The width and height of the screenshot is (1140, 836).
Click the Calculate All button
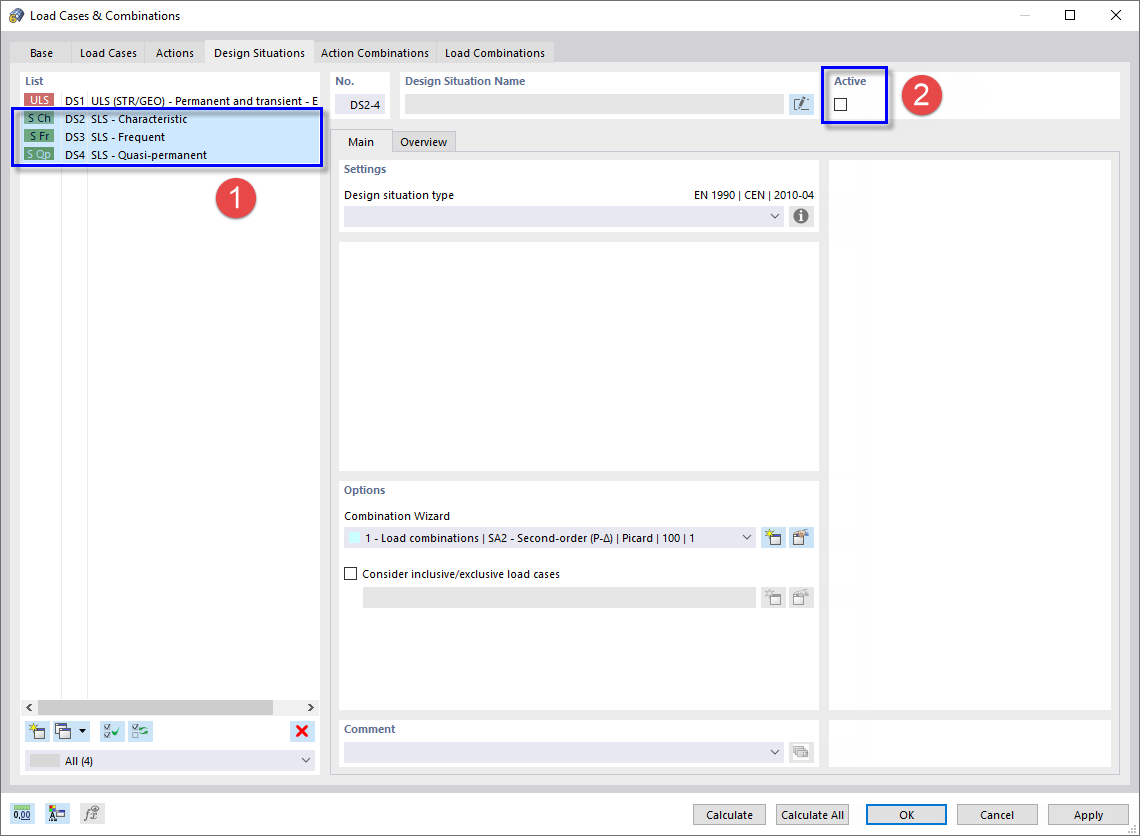coord(812,815)
